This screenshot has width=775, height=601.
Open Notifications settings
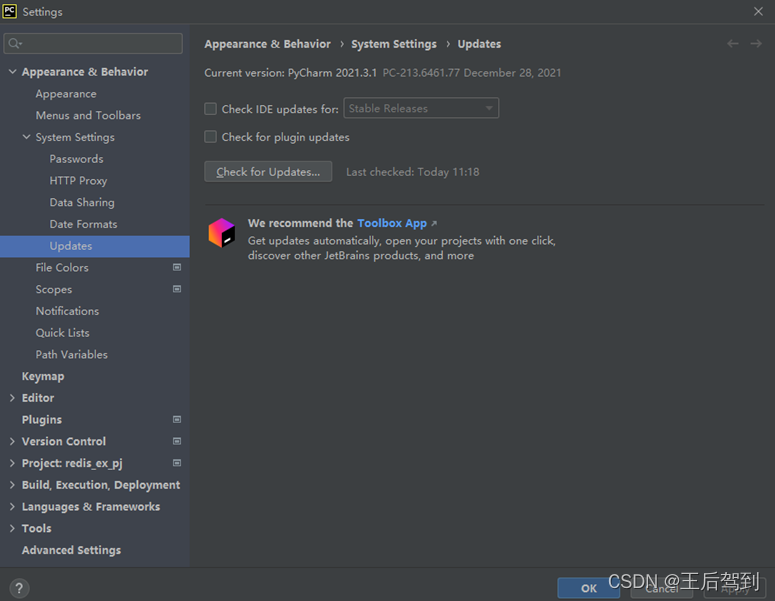pos(67,311)
